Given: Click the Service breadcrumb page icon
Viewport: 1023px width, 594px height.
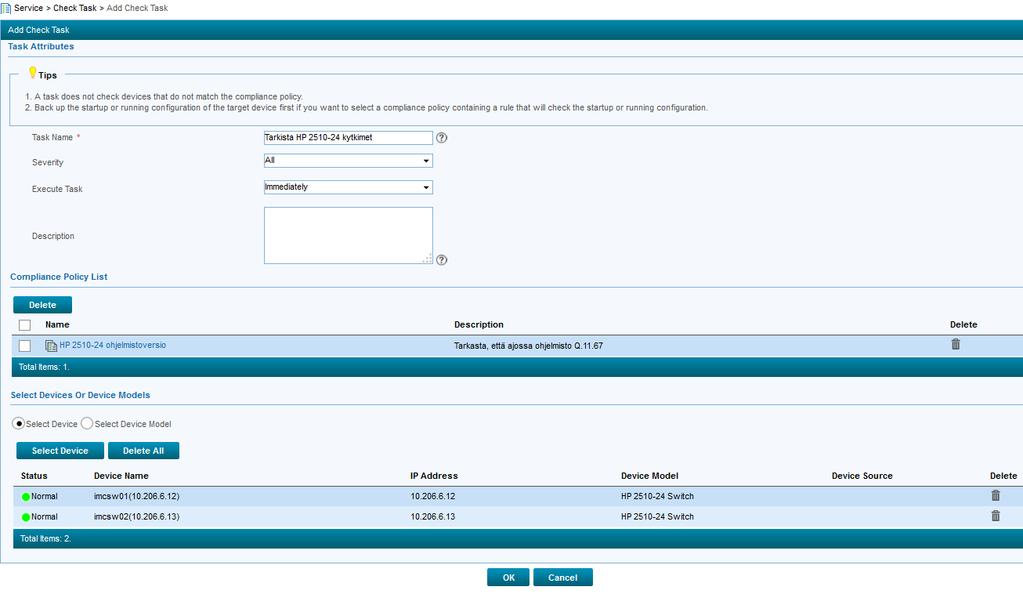Looking at the screenshot, I should pyautogui.click(x=6, y=8).
